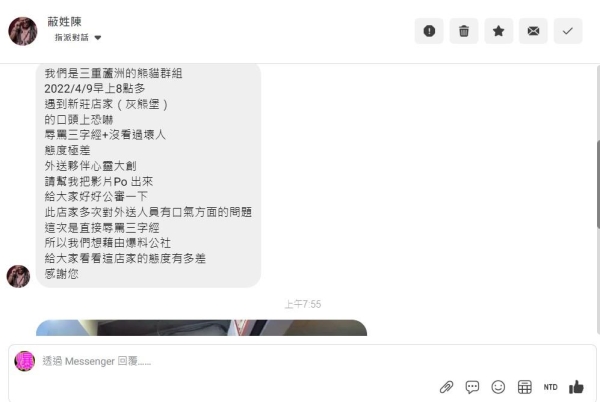
Task: Open saved replies speech bubble icon
Action: tap(472, 387)
